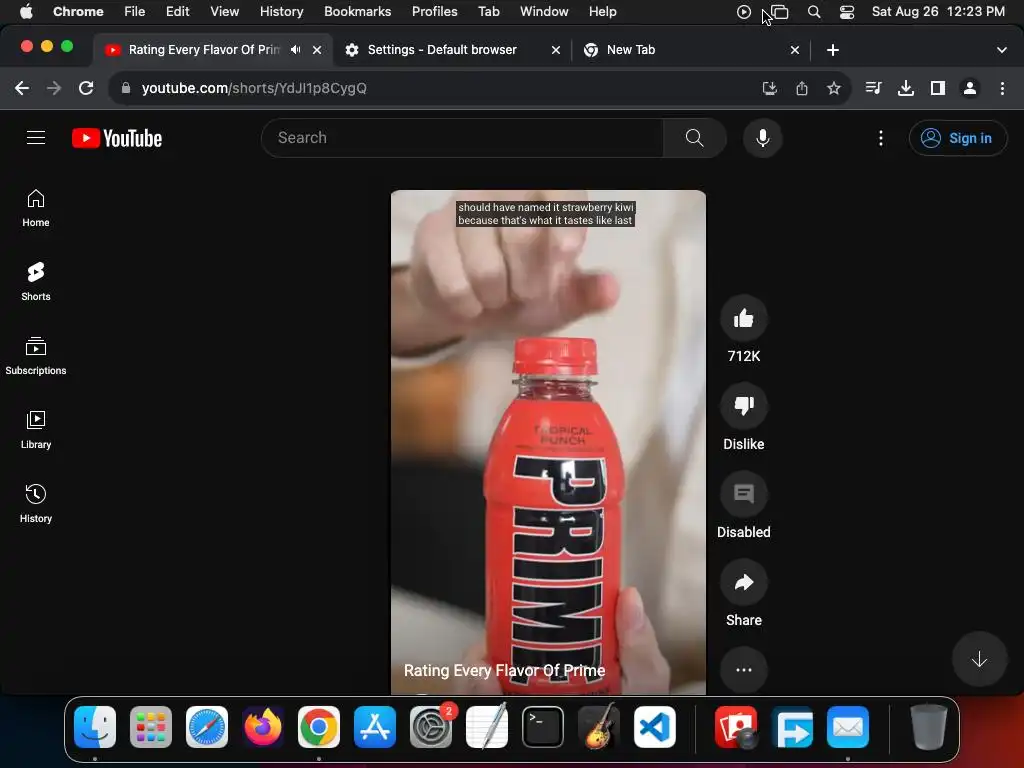Open Library in the sidebar
This screenshot has width=1024, height=768.
tap(36, 430)
